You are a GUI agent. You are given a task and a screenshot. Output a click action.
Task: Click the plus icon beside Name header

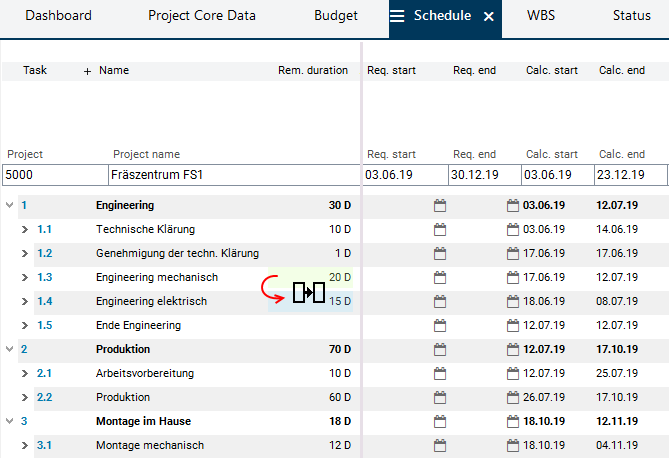coord(87,71)
